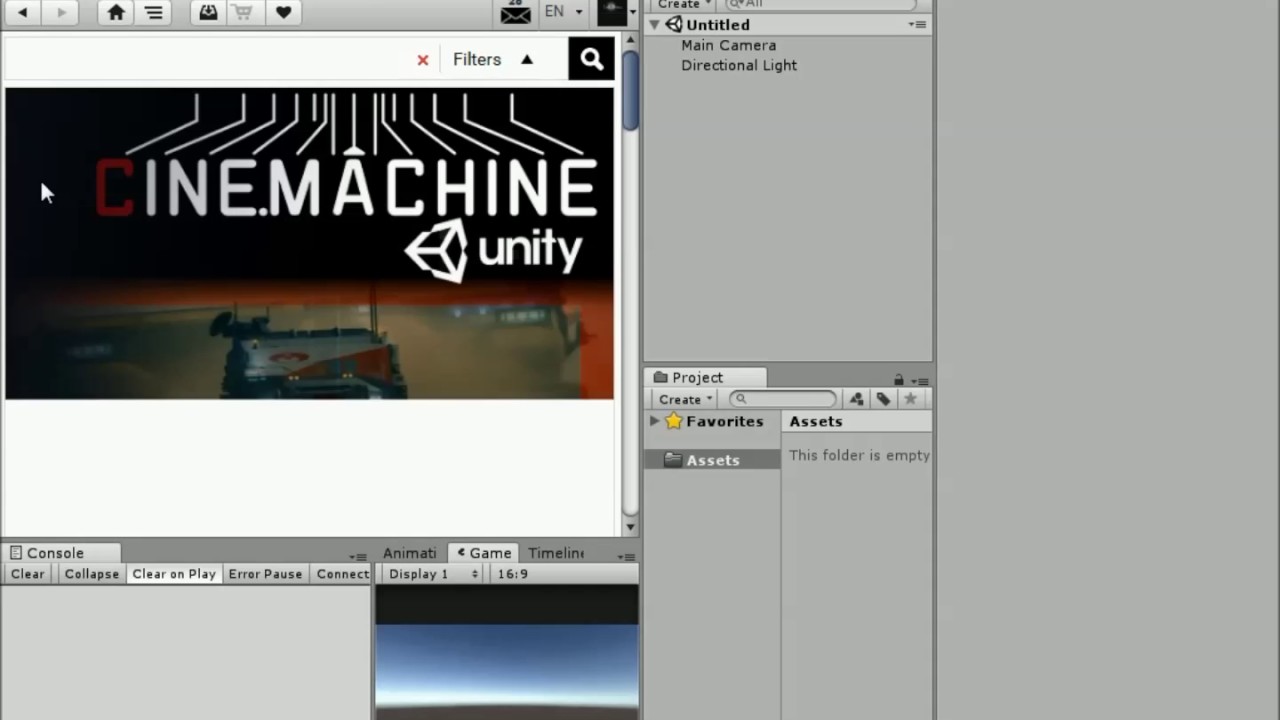Open your Asset Store downloads
Screen dimensions: 1280x720
pos(208,12)
